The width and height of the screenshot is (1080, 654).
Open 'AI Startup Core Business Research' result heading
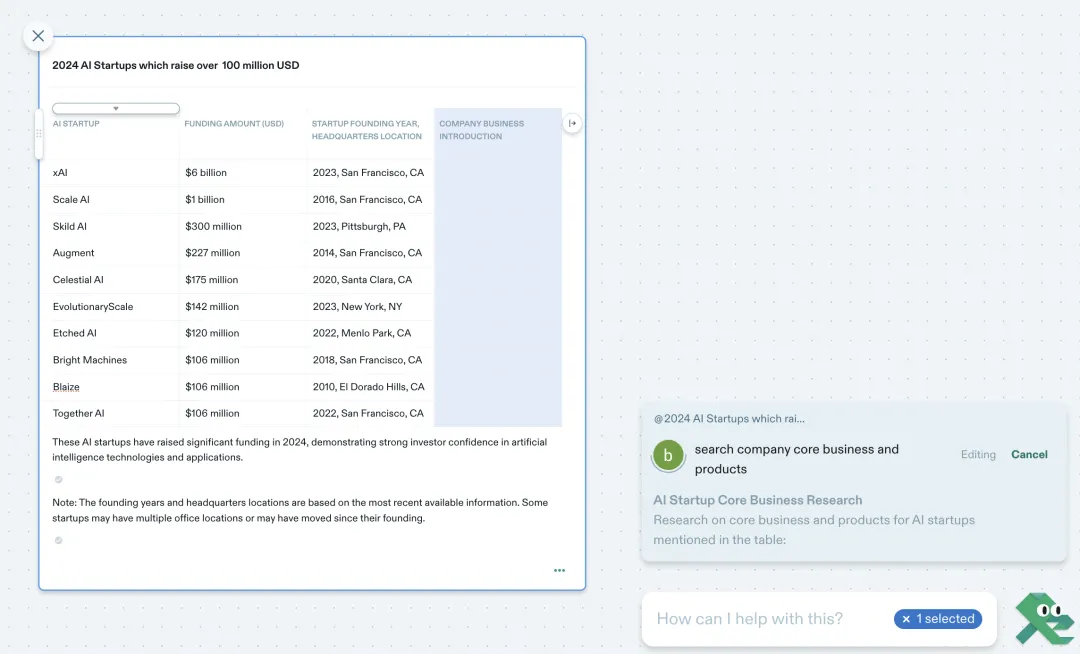pos(757,500)
